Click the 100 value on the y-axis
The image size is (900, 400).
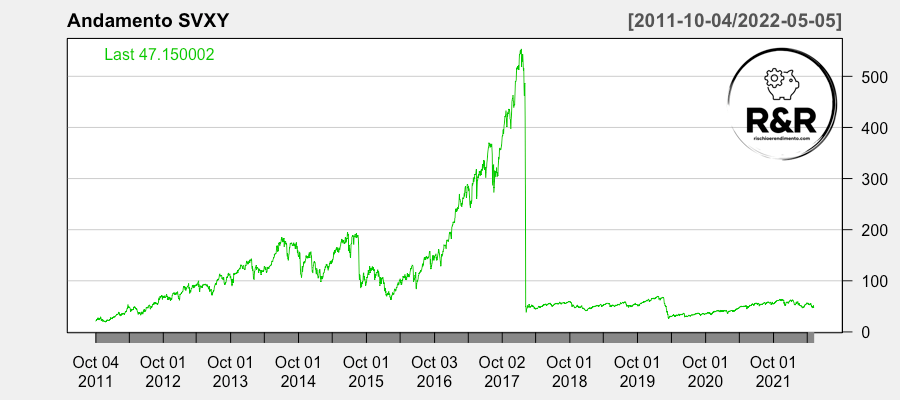click(x=867, y=281)
